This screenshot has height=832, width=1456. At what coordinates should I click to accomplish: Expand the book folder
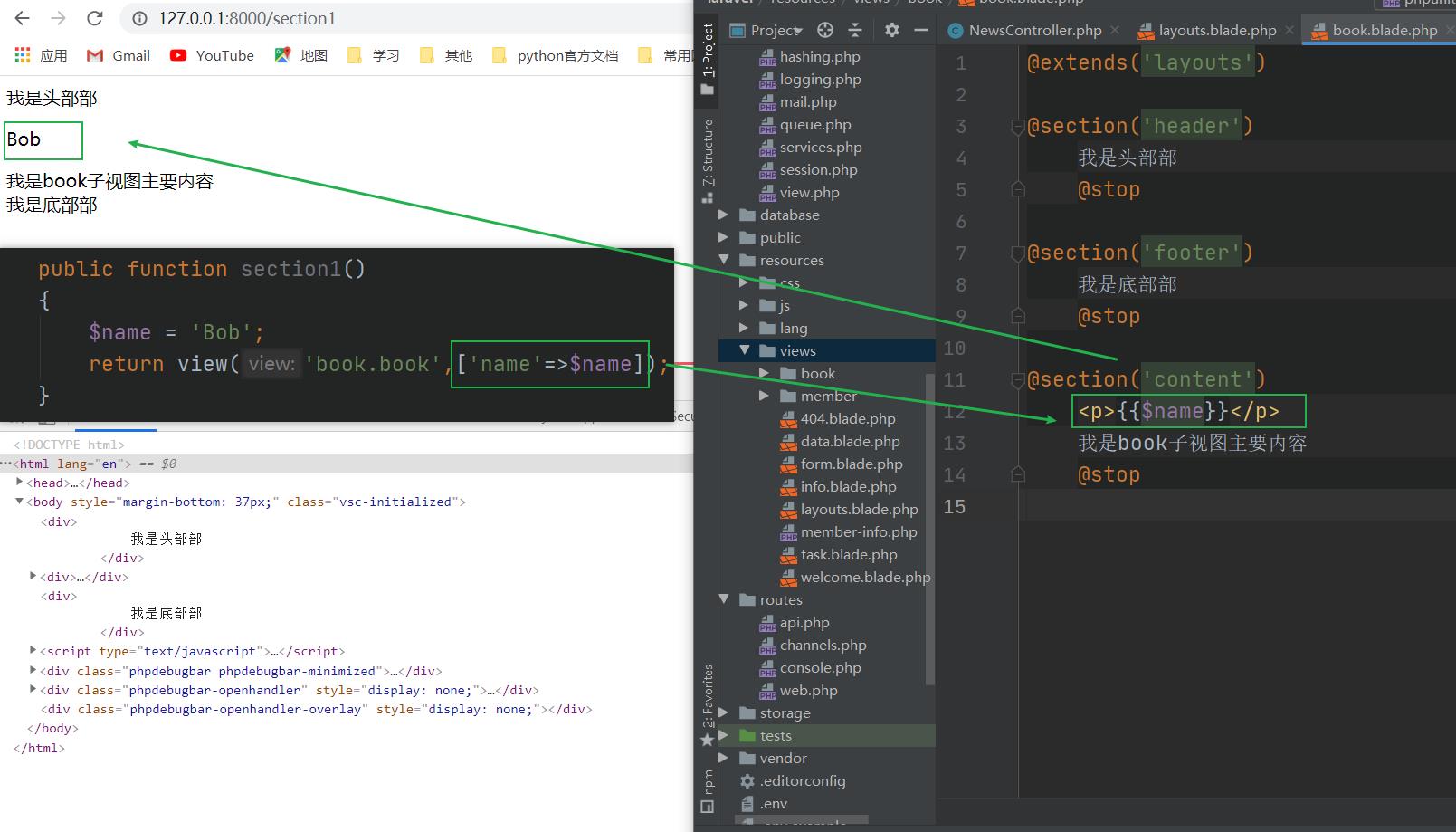click(x=764, y=373)
